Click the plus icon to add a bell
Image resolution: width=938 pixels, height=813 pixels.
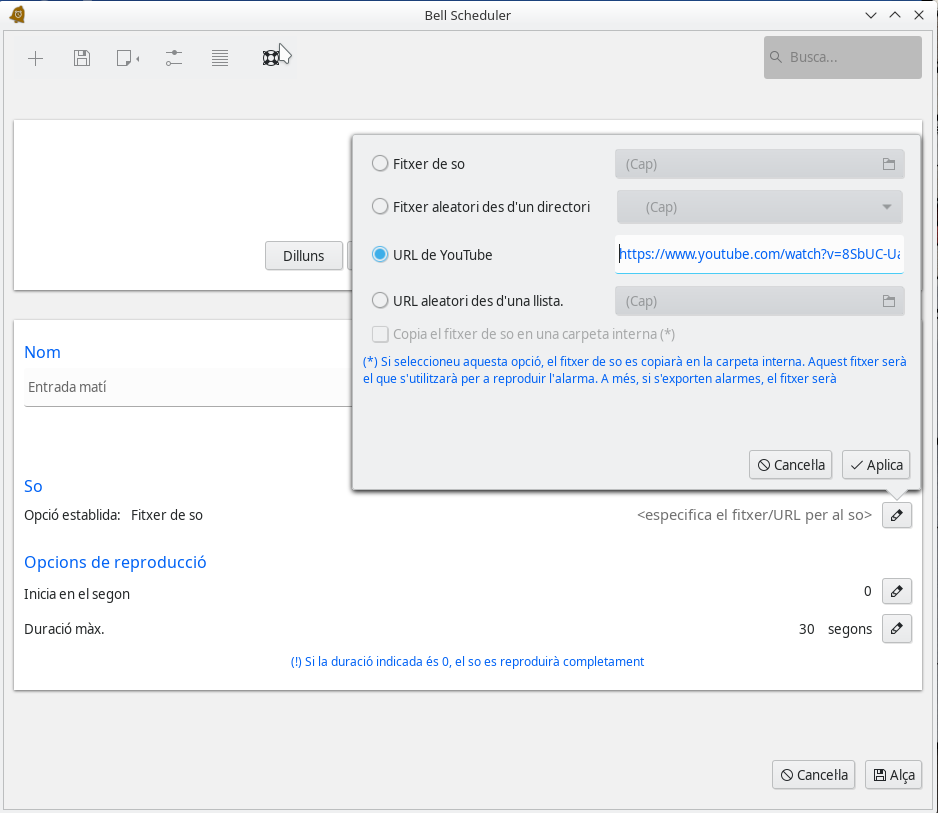[x=35, y=59]
